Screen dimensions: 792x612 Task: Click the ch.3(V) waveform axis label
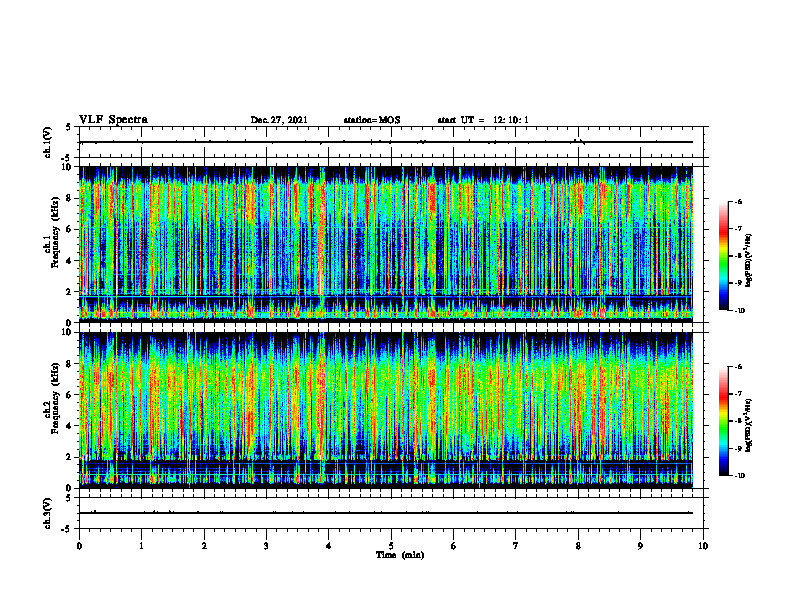(x=47, y=513)
